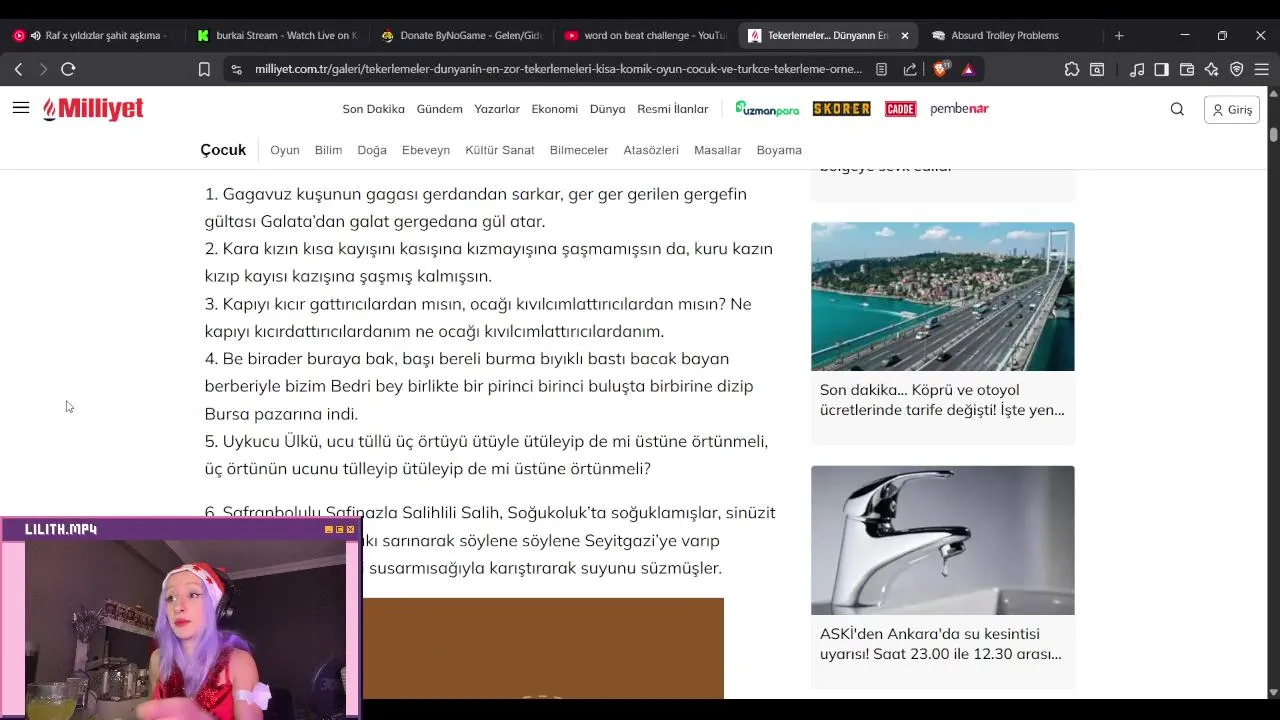Close the LILITH.MP4 overlay window

click(x=350, y=529)
